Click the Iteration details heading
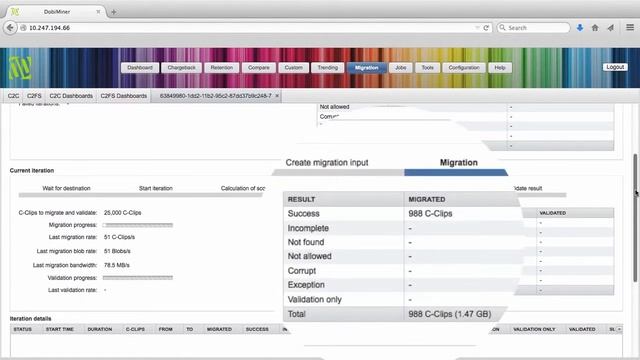 (x=31, y=318)
